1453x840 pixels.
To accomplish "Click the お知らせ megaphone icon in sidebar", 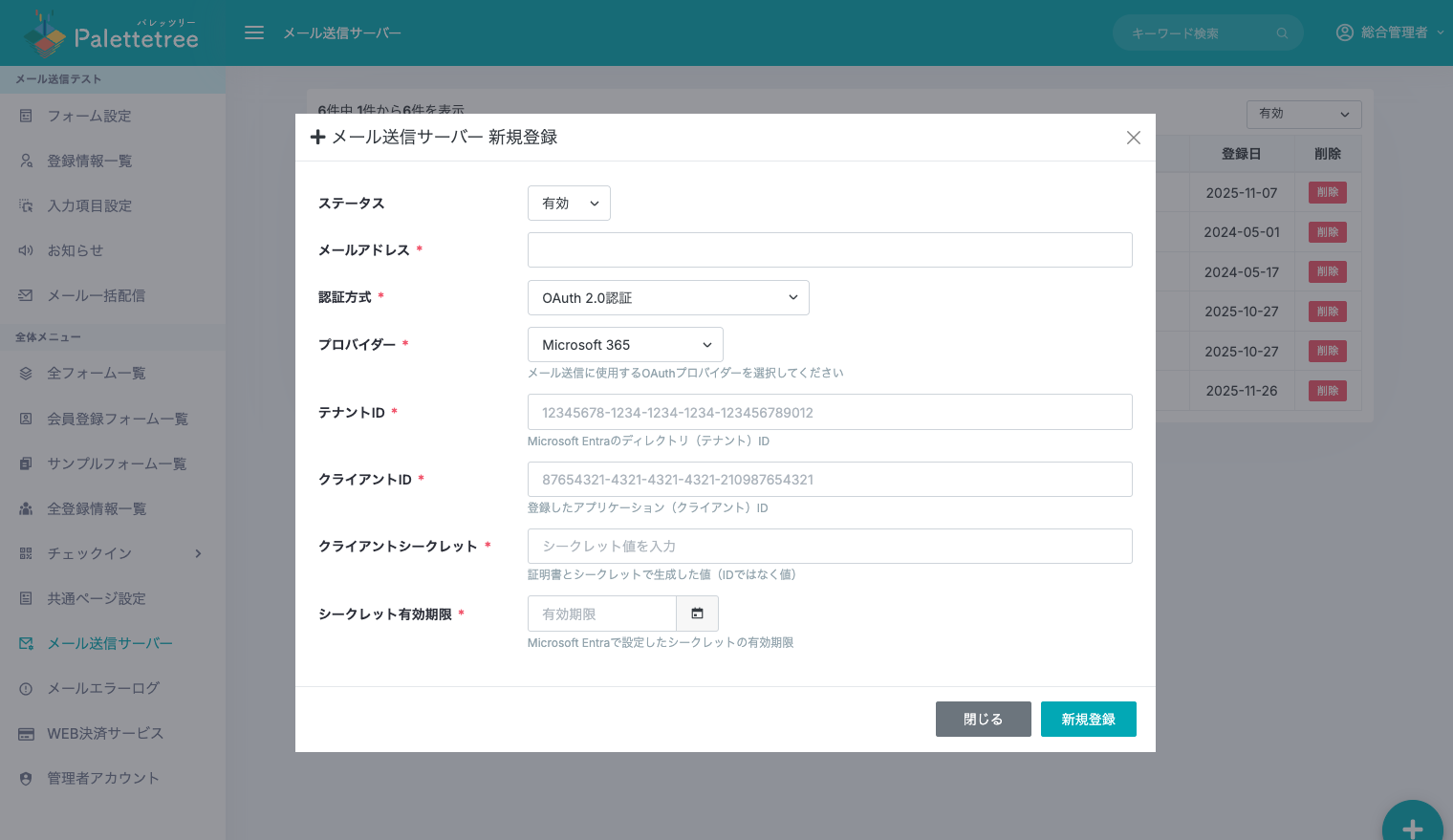I will coord(25,250).
